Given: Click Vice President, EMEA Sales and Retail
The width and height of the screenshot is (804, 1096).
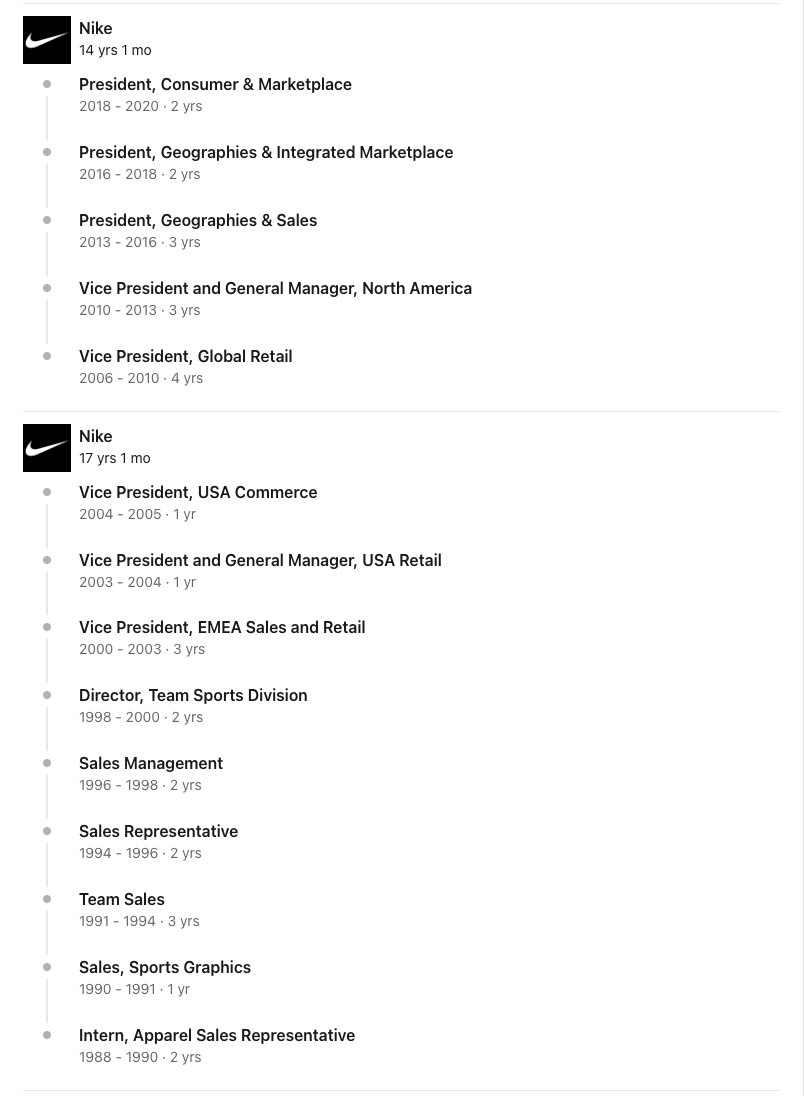Looking at the screenshot, I should tap(222, 628).
